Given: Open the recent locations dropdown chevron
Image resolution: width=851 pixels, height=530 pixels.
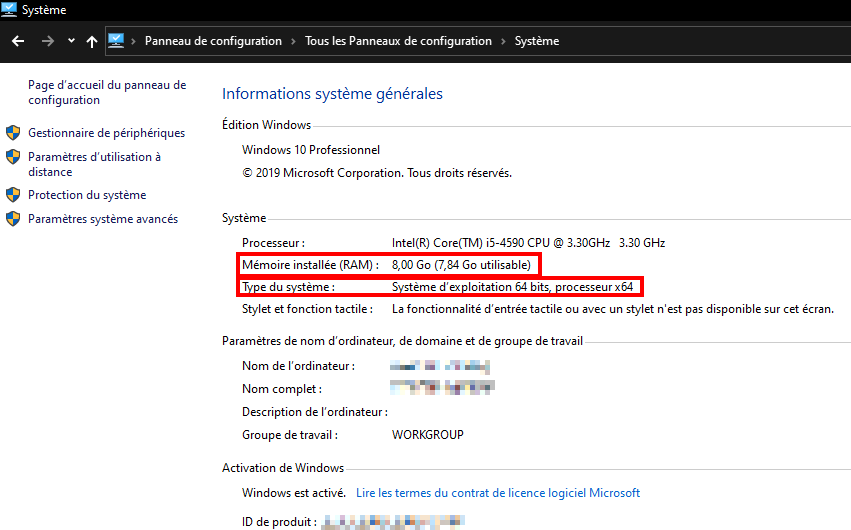Looking at the screenshot, I should pyautogui.click(x=71, y=41).
